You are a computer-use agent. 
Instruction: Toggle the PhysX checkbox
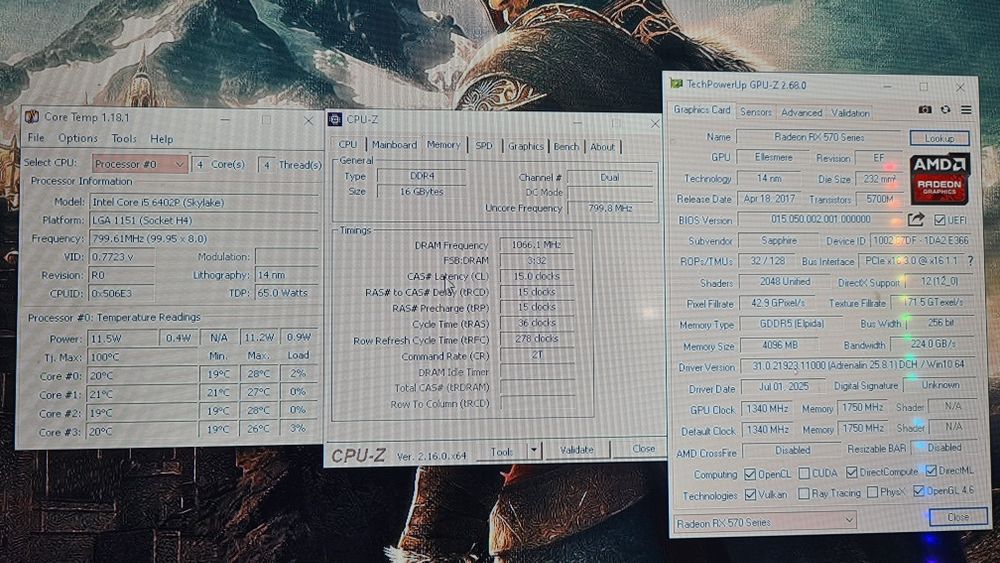pos(872,492)
